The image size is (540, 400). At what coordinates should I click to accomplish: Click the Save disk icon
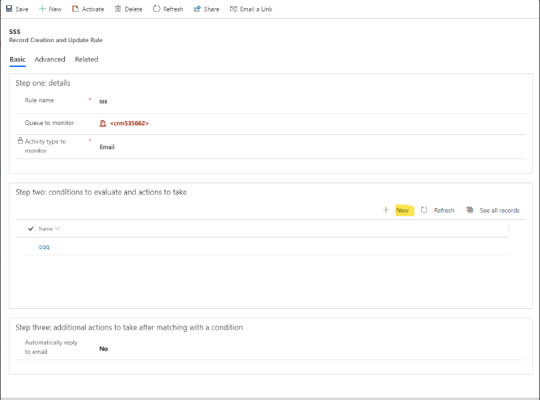click(9, 9)
